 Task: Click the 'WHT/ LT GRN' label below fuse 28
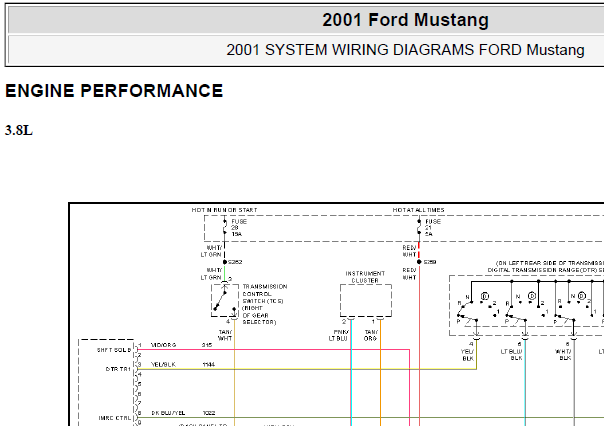[x=211, y=251]
